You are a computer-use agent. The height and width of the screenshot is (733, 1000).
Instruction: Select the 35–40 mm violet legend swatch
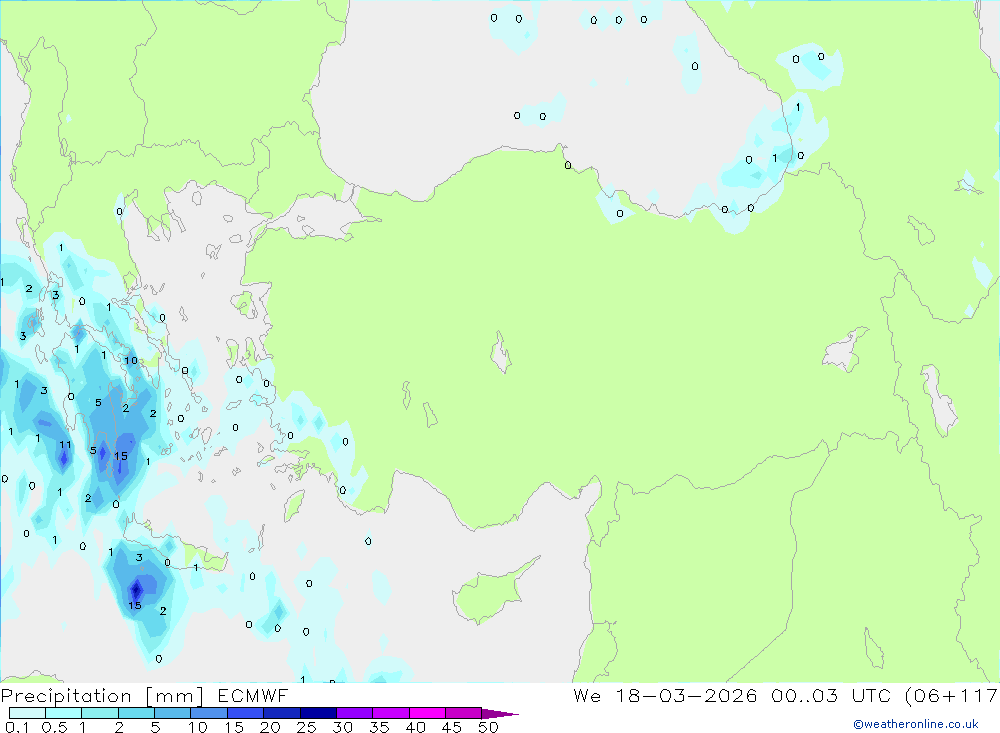(391, 713)
